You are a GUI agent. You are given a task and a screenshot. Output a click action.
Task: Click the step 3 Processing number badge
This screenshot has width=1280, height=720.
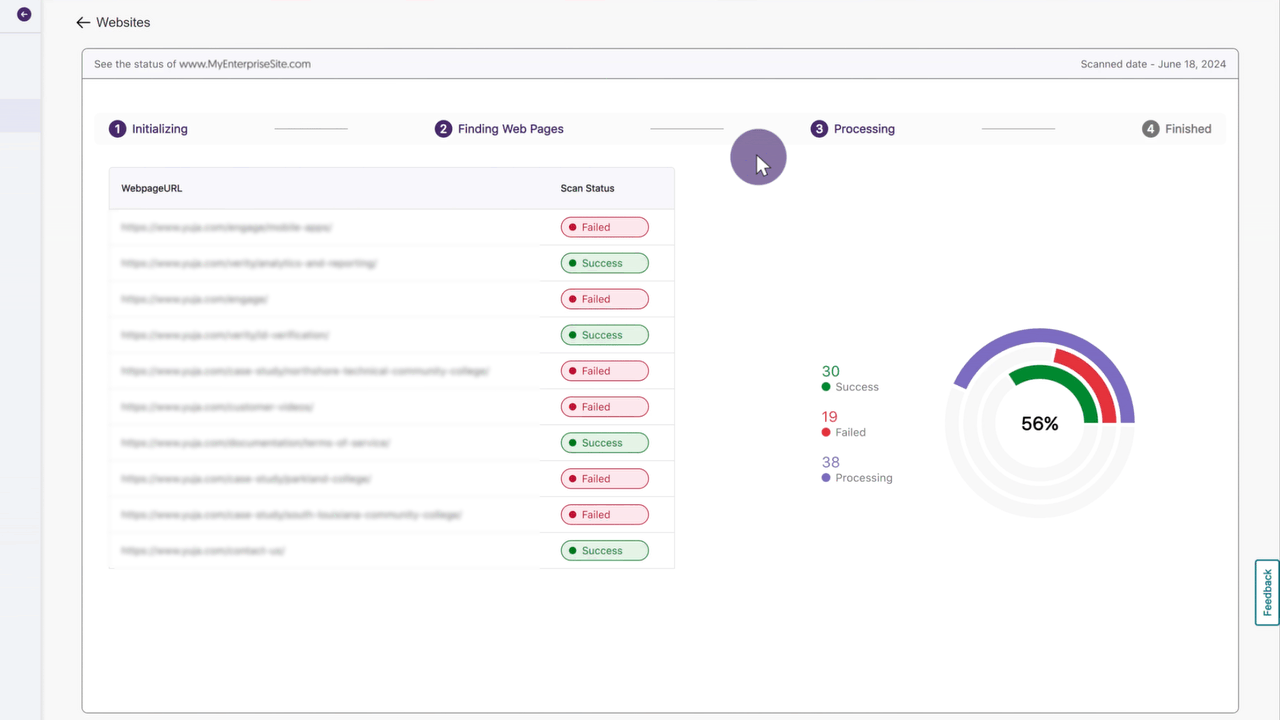819,129
